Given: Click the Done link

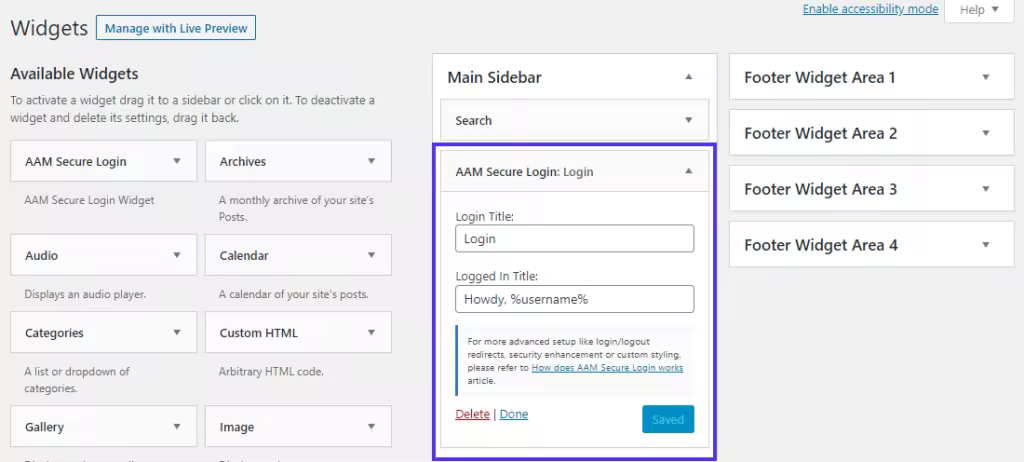Looking at the screenshot, I should tap(514, 414).
